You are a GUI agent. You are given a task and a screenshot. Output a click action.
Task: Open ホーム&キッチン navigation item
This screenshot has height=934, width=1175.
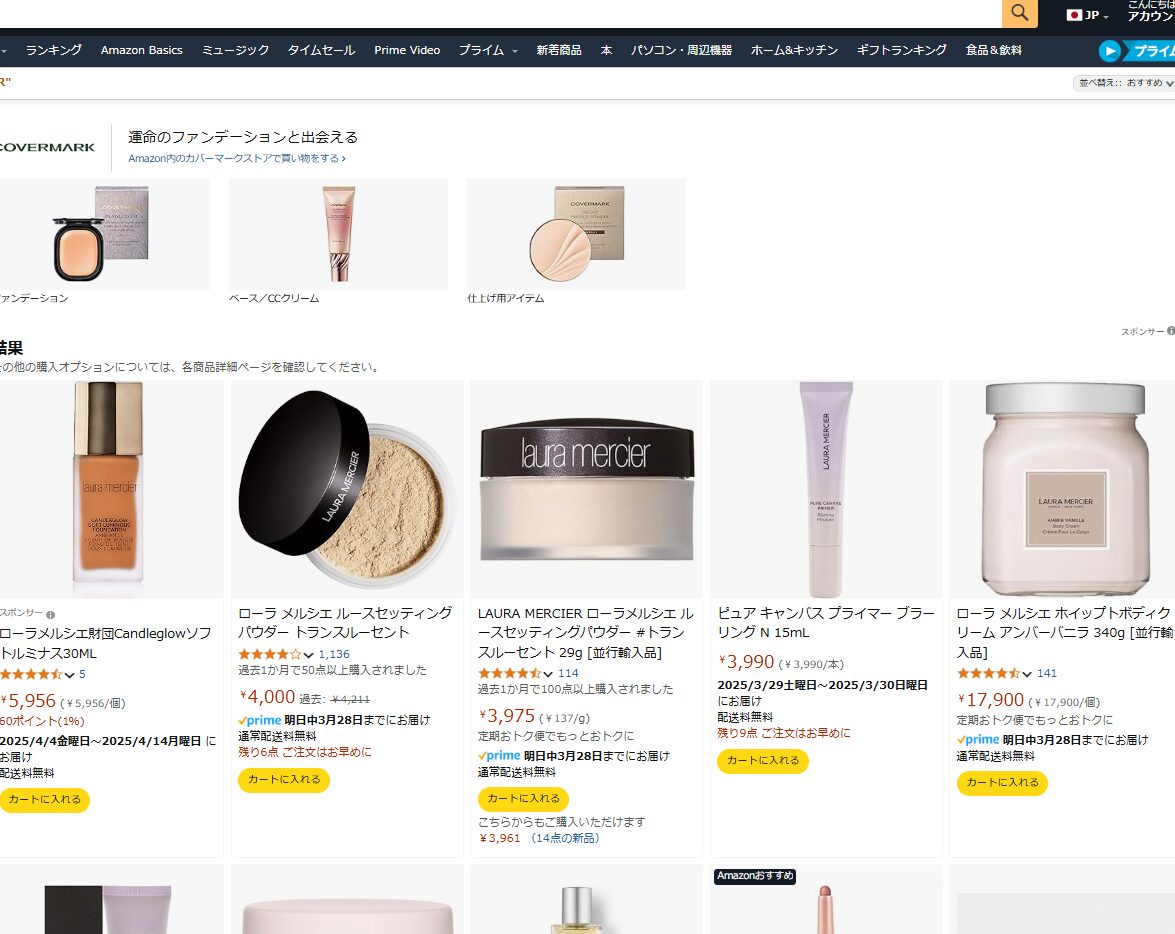794,50
